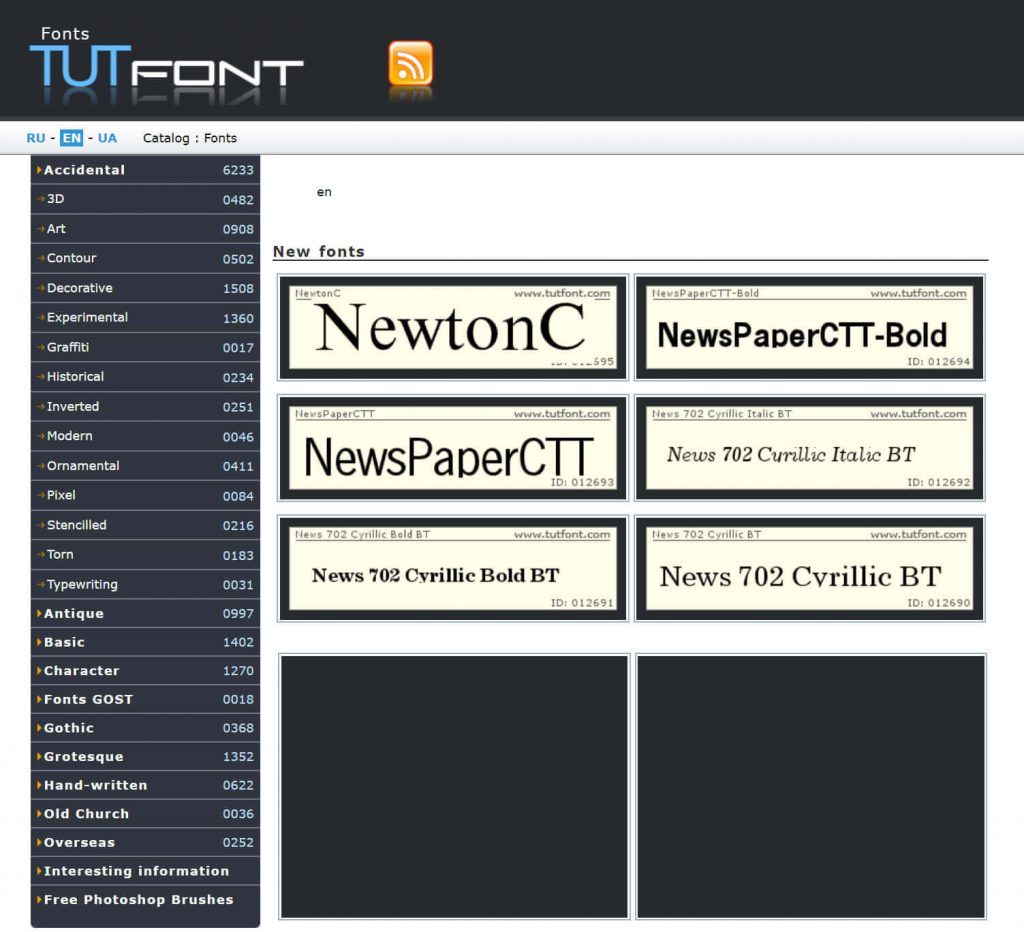Click the arrow icon beside Hand-written
The width and height of the screenshot is (1024, 932).
coord(40,785)
